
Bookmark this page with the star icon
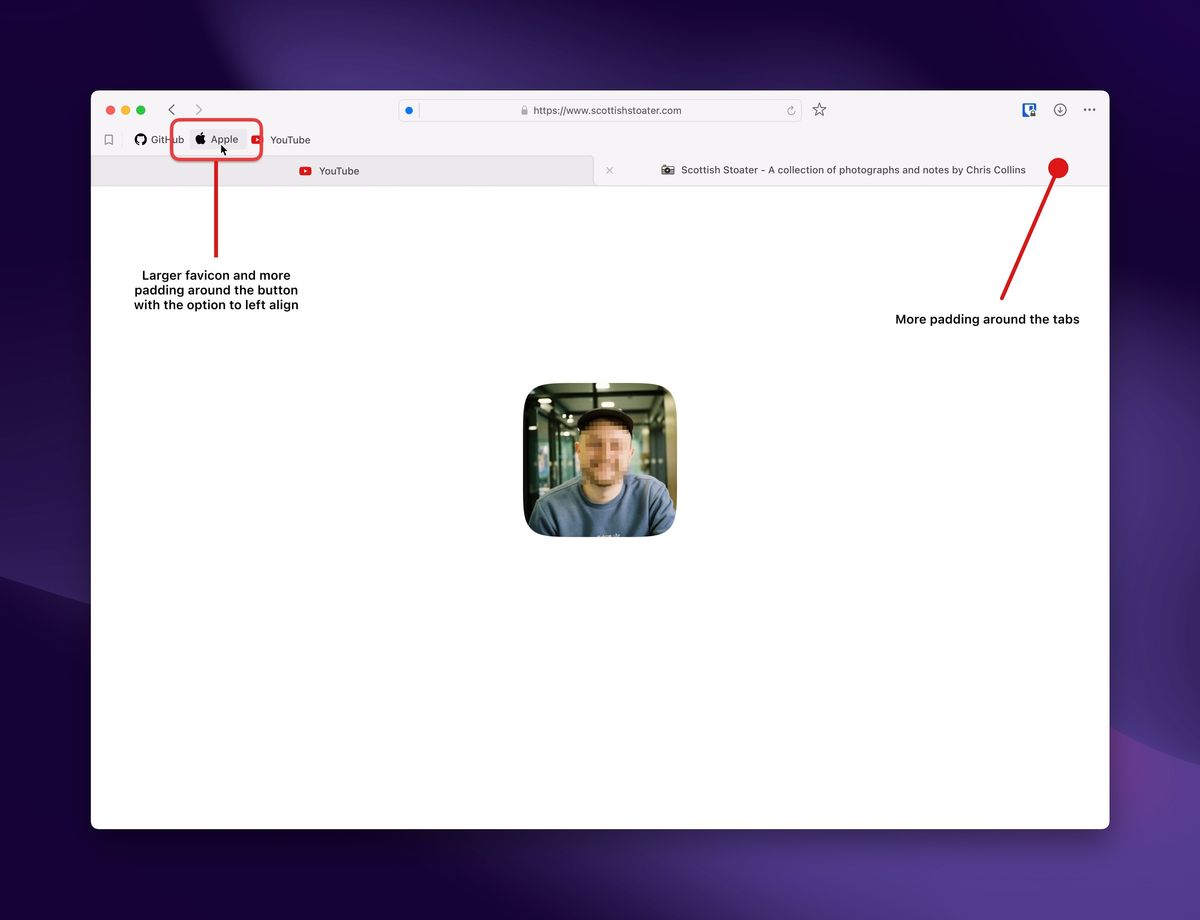[819, 110]
